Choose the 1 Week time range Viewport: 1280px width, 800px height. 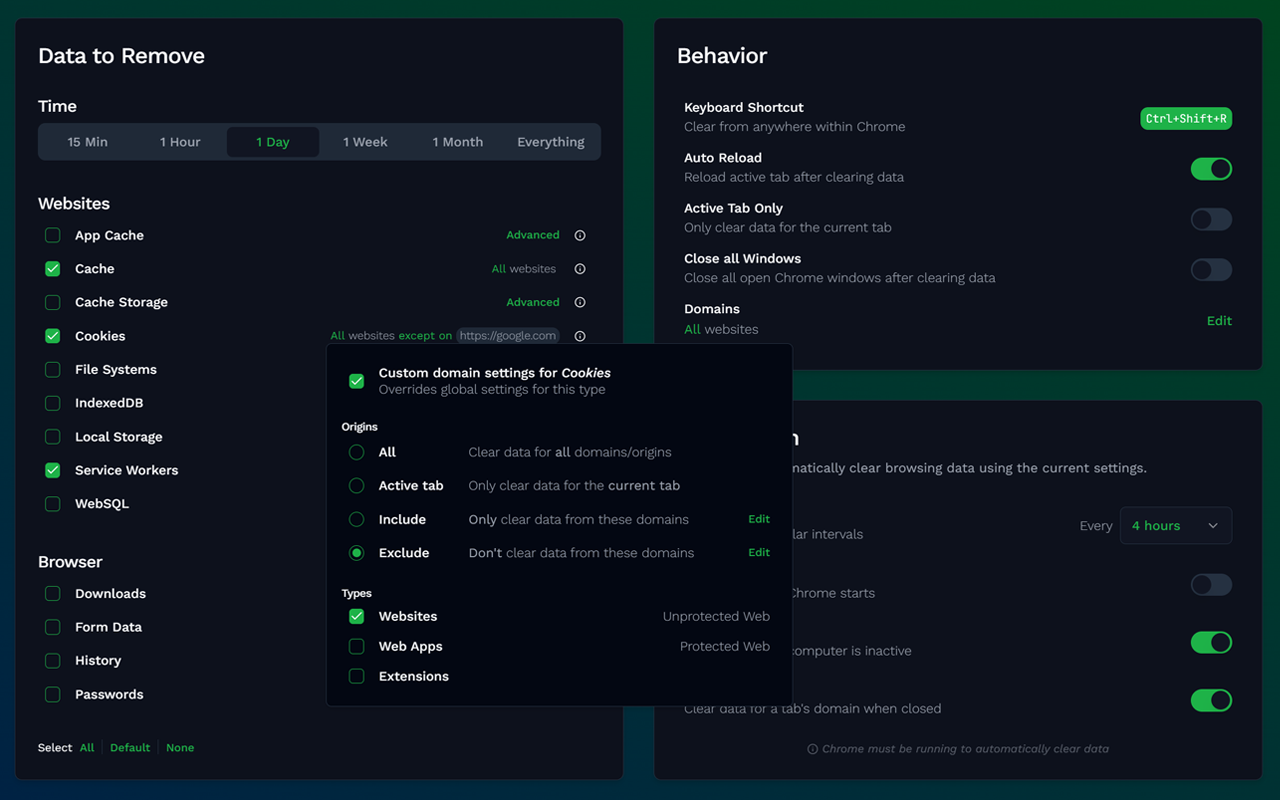pos(365,142)
